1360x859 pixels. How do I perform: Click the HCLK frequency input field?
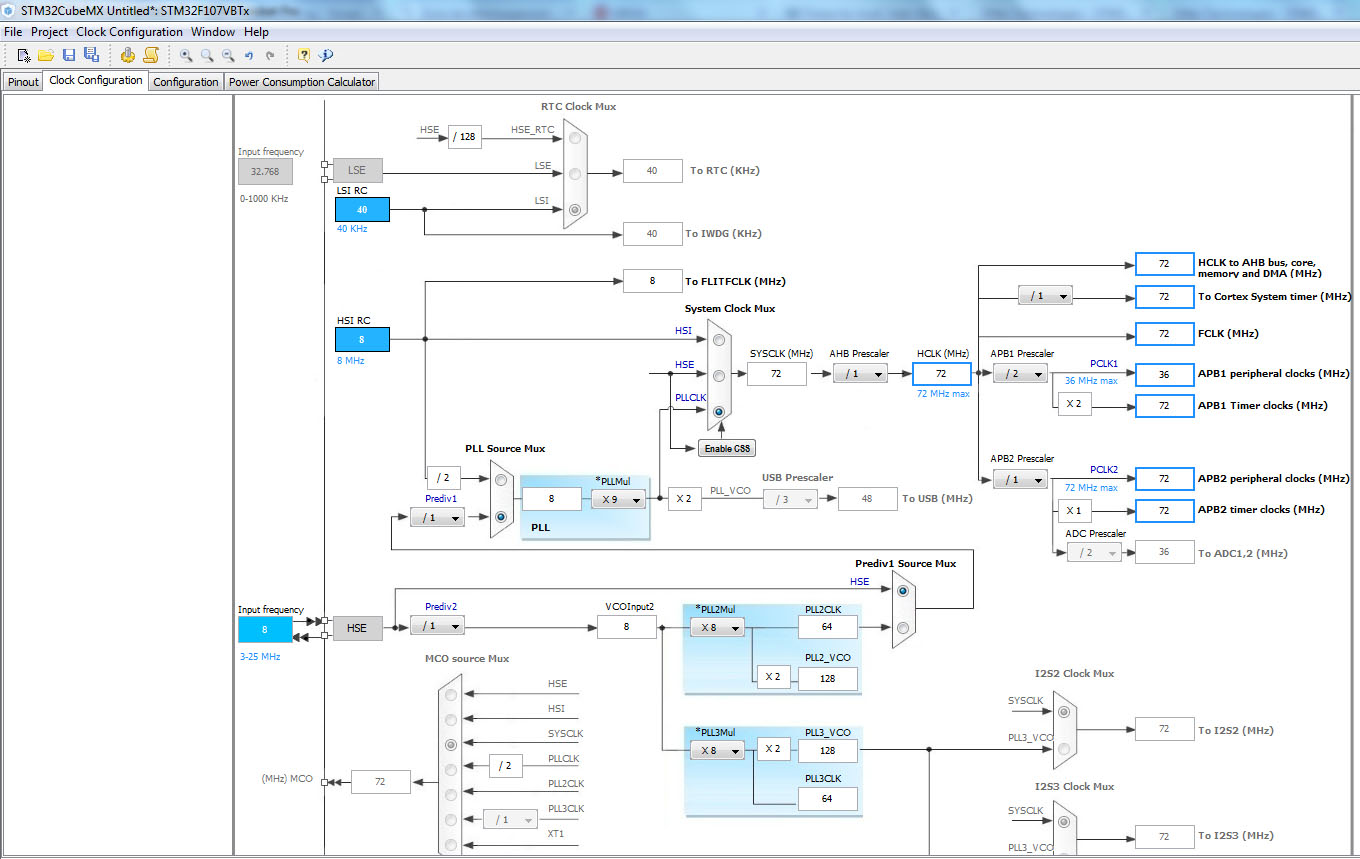(942, 373)
